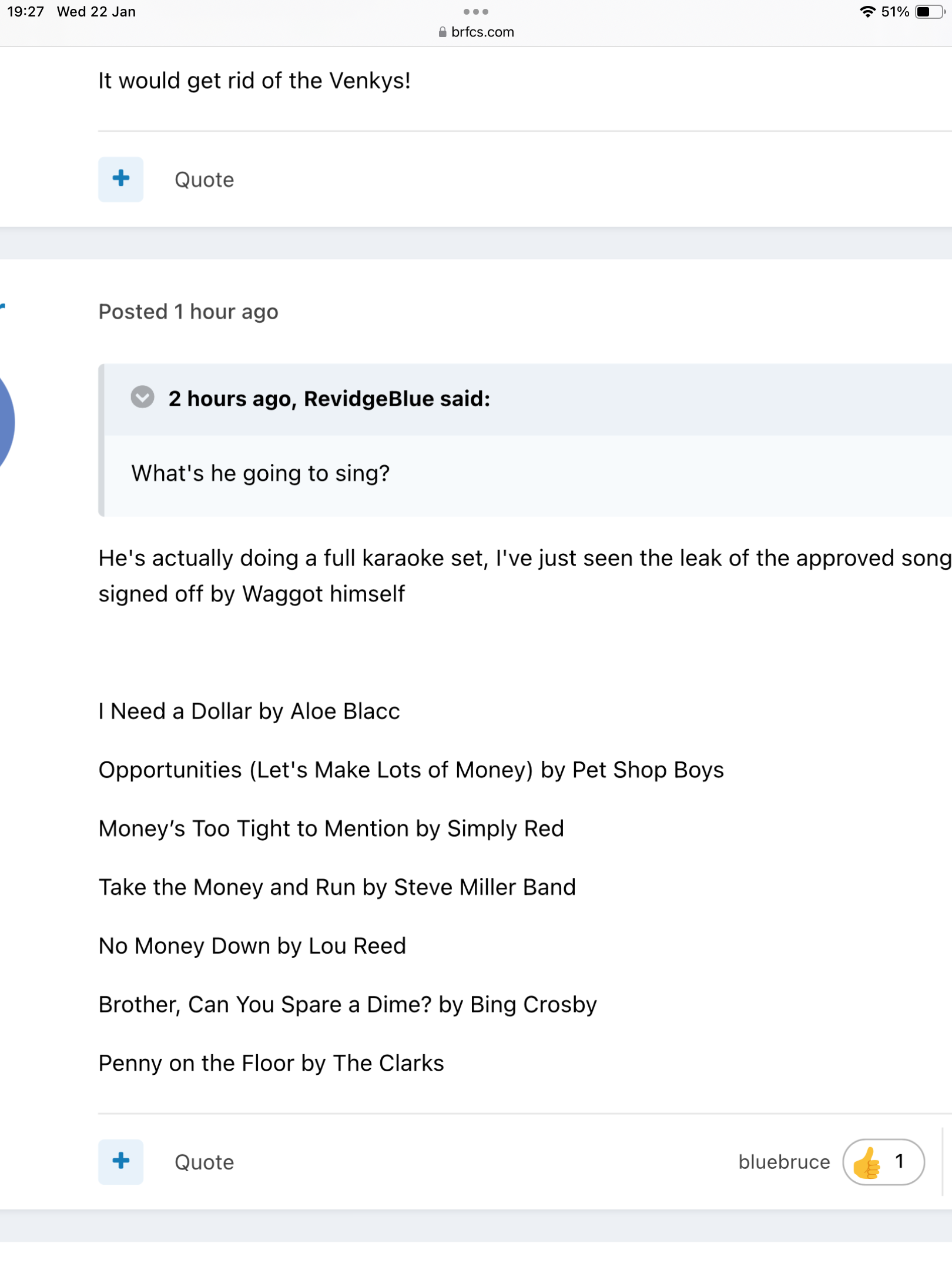This screenshot has width=952, height=1270.
Task: Open the "Posted 1 hour ago" permalink
Action: 188,312
